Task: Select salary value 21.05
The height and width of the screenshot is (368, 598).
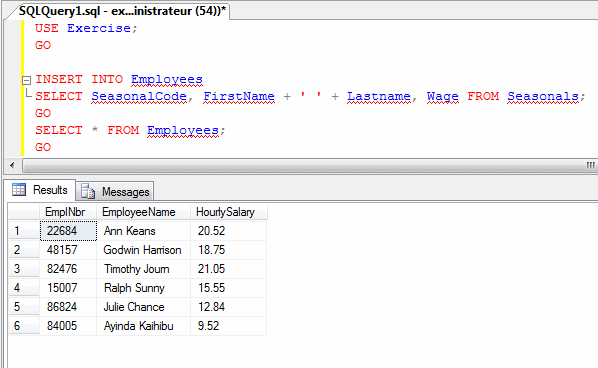Action: 228,269
